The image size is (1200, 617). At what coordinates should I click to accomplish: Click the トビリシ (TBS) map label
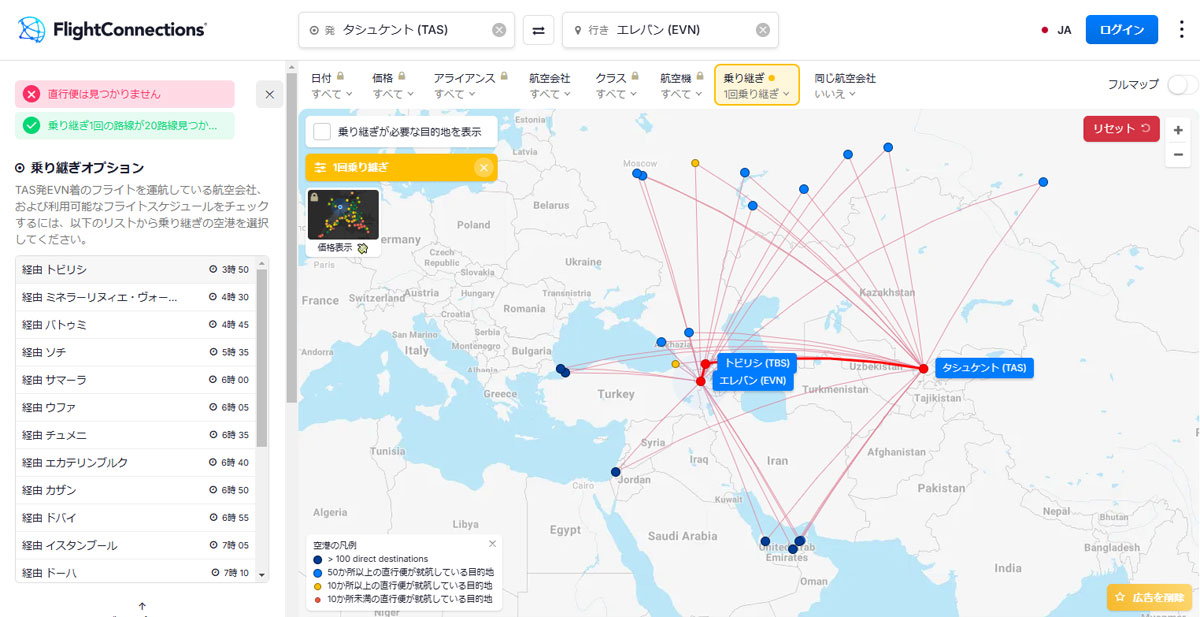pos(756,362)
